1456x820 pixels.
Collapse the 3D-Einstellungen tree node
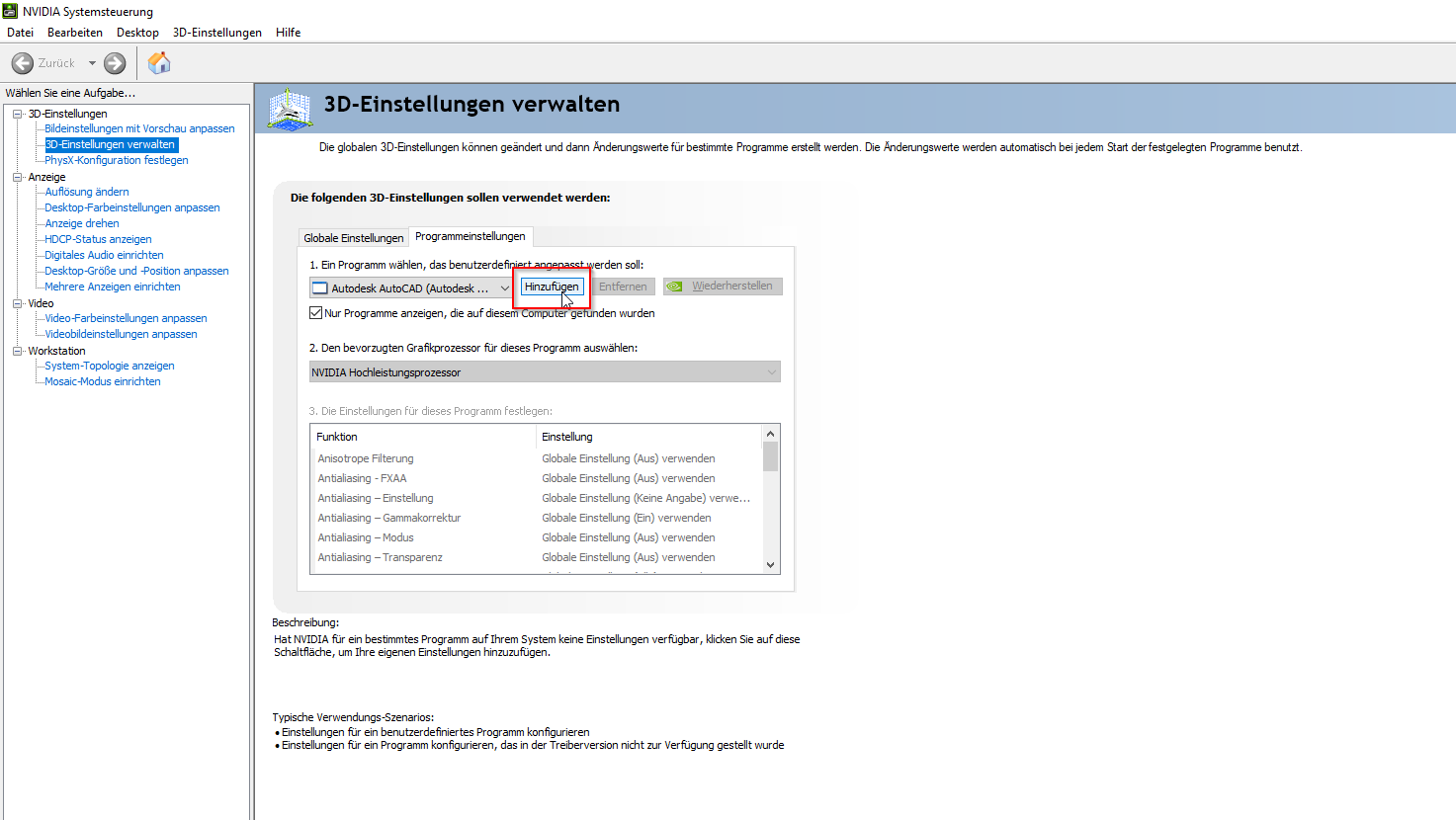(17, 114)
